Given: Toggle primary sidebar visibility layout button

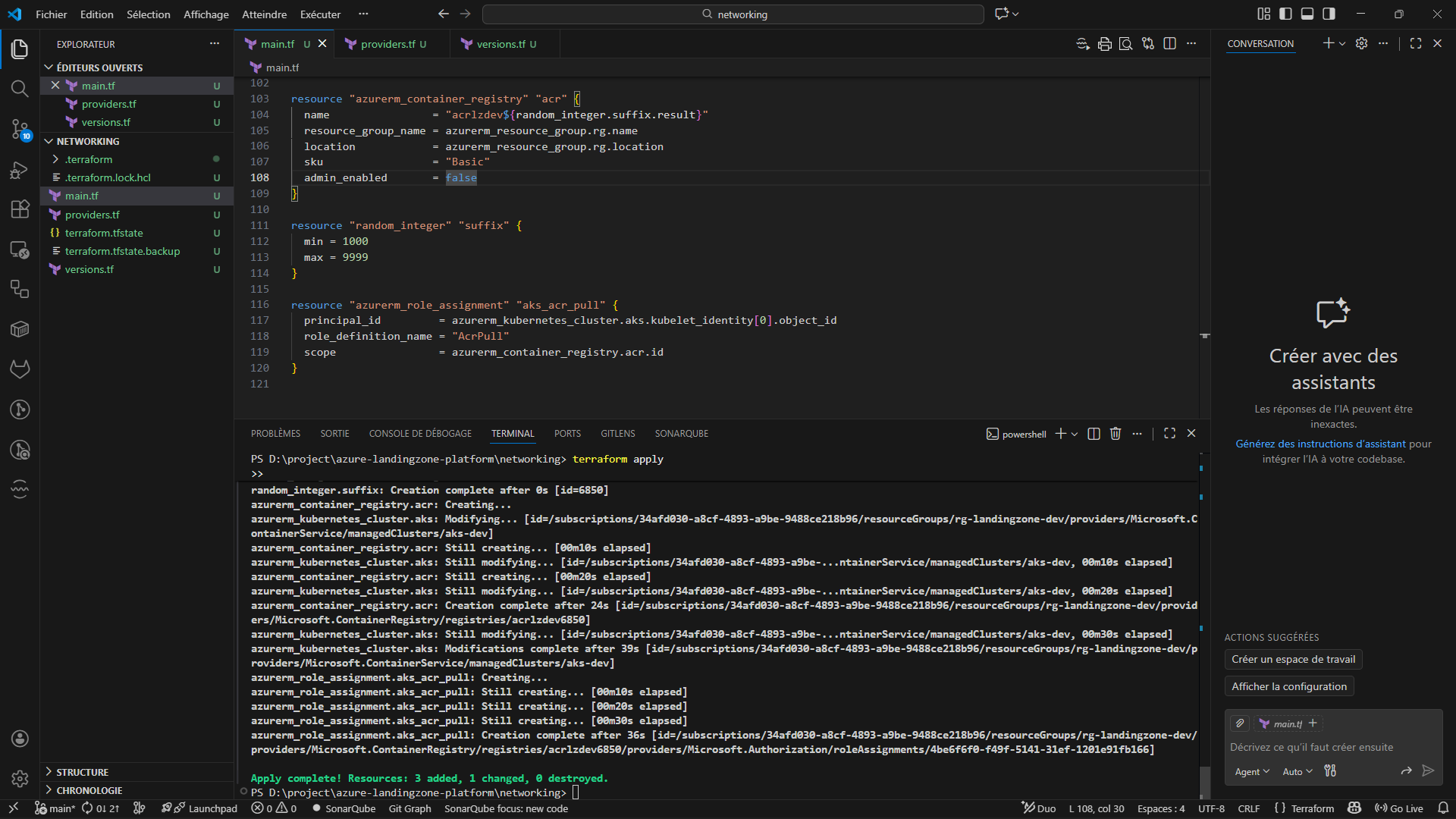Looking at the screenshot, I should pos(1285,14).
